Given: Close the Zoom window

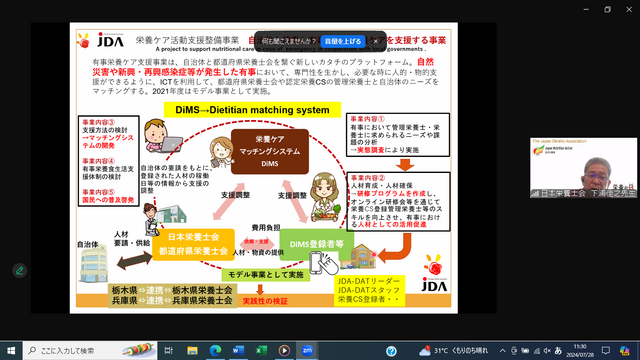Looking at the screenshot, I should pos(629,9).
